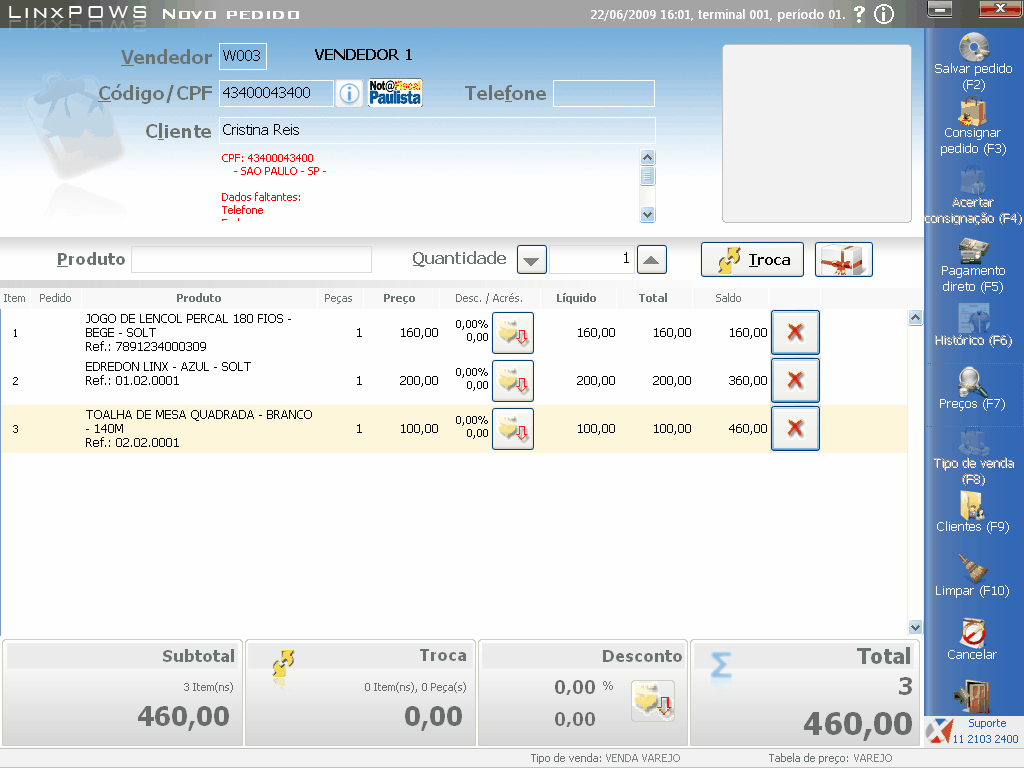Decrease quantity with down arrow
1024x768 pixels.
[x=532, y=260]
